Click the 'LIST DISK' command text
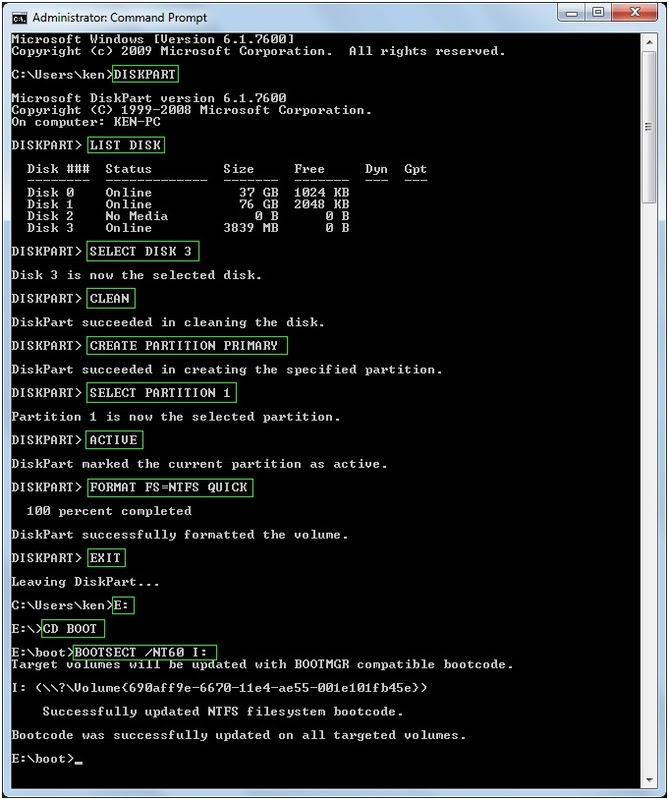The height and width of the screenshot is (800, 669). (126, 145)
